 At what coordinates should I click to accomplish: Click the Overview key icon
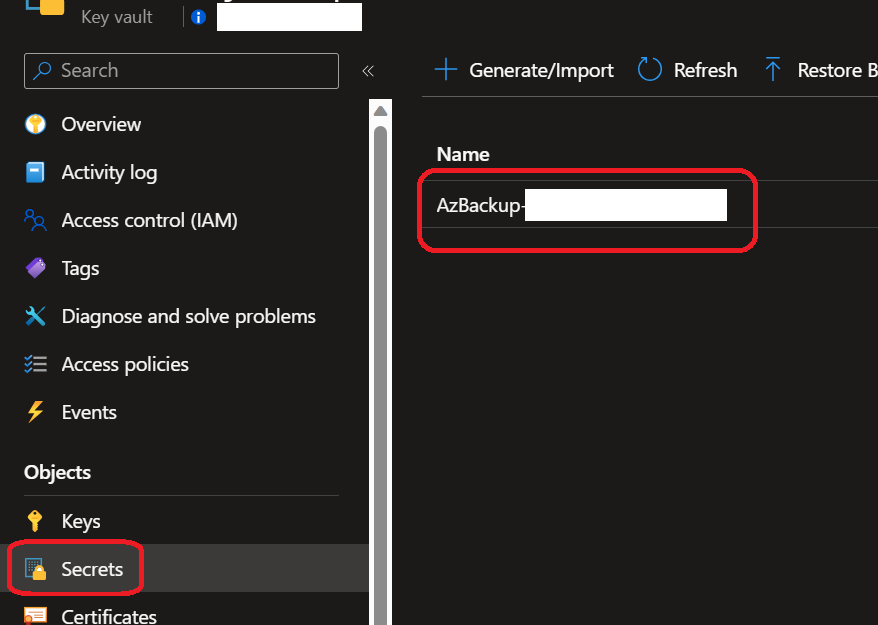(x=36, y=124)
